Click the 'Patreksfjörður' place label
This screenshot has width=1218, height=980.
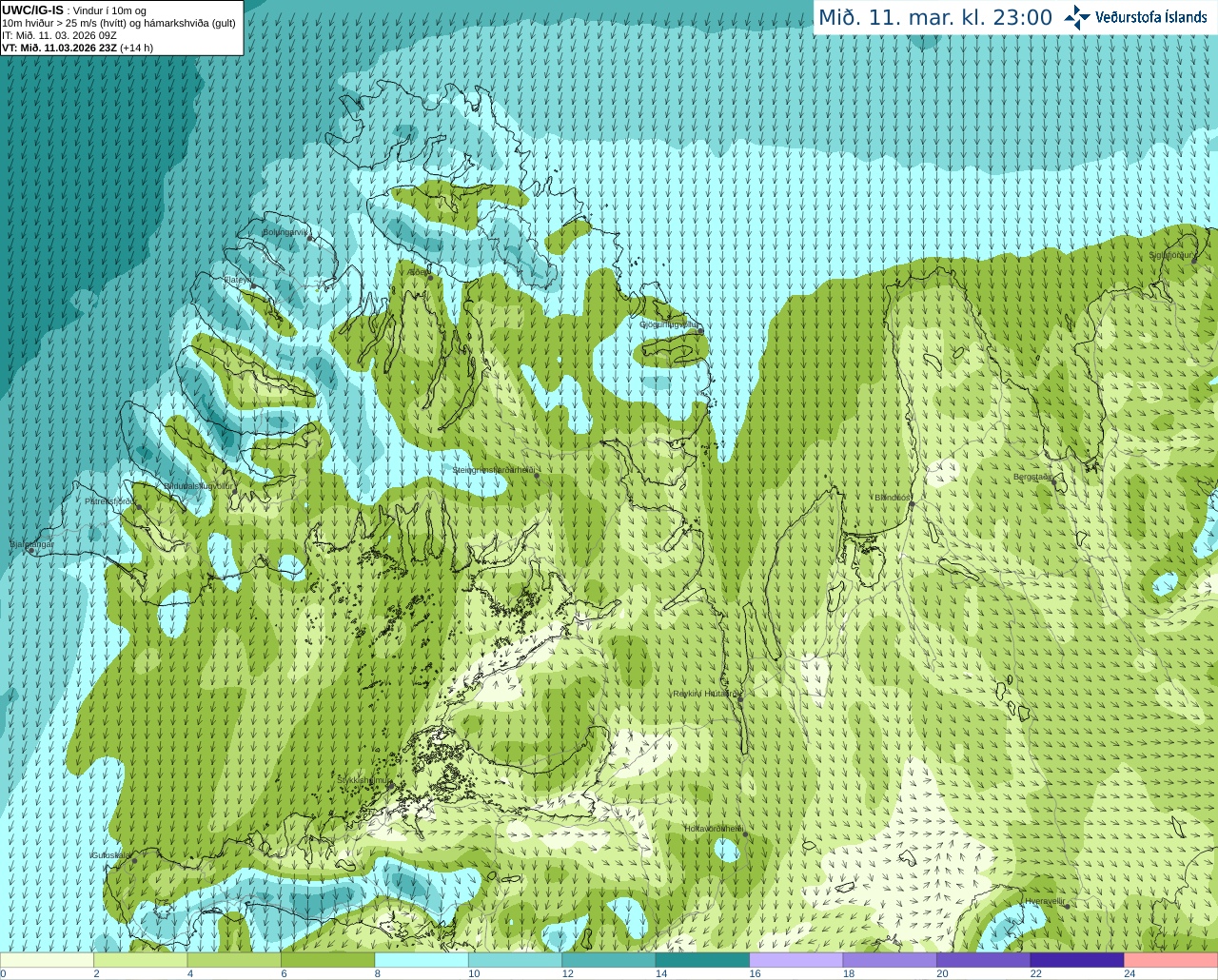[x=110, y=500]
